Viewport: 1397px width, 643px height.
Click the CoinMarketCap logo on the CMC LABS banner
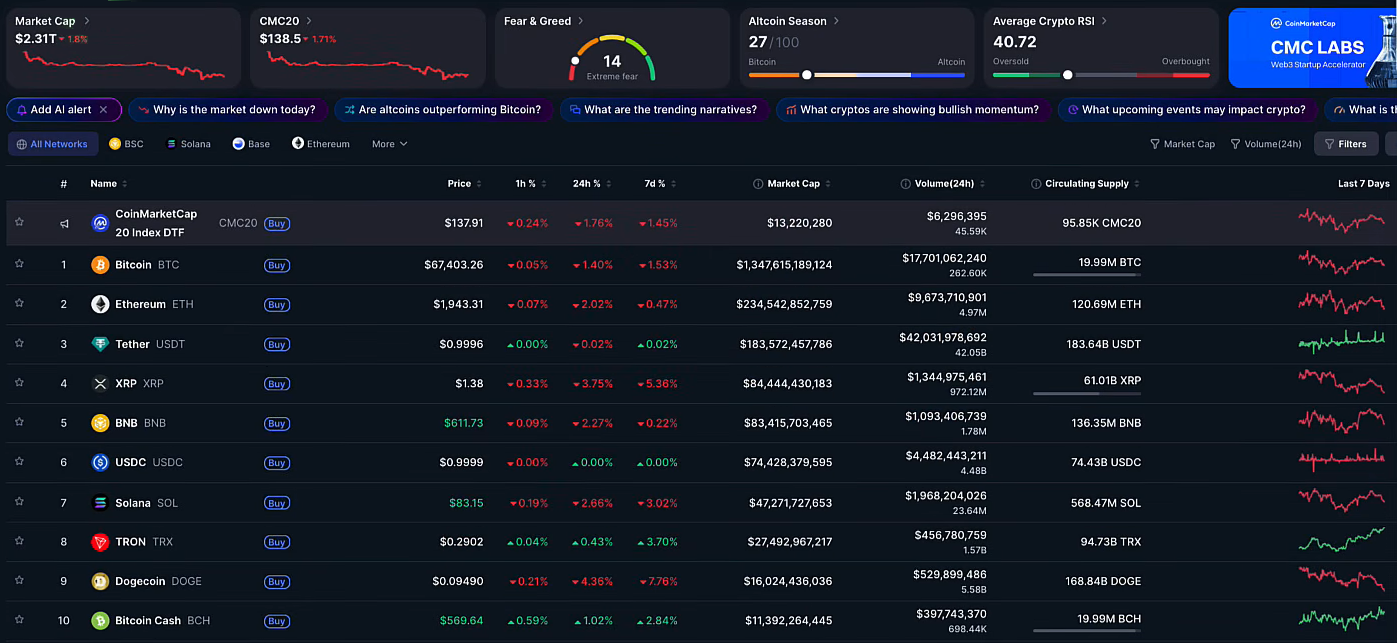(x=1277, y=22)
